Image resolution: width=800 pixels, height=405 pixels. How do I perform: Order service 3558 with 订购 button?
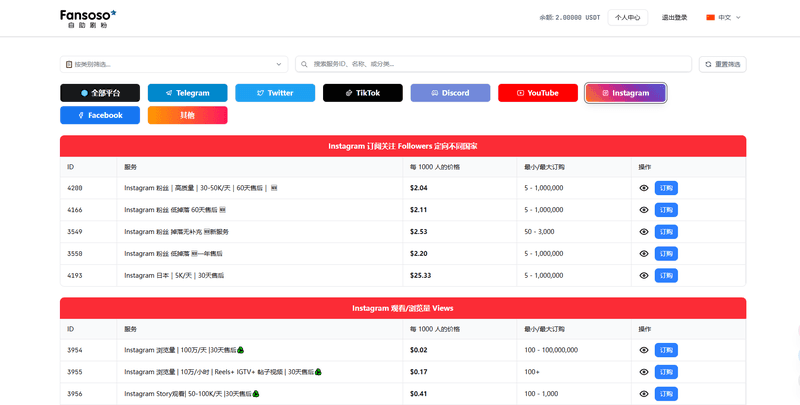(666, 254)
